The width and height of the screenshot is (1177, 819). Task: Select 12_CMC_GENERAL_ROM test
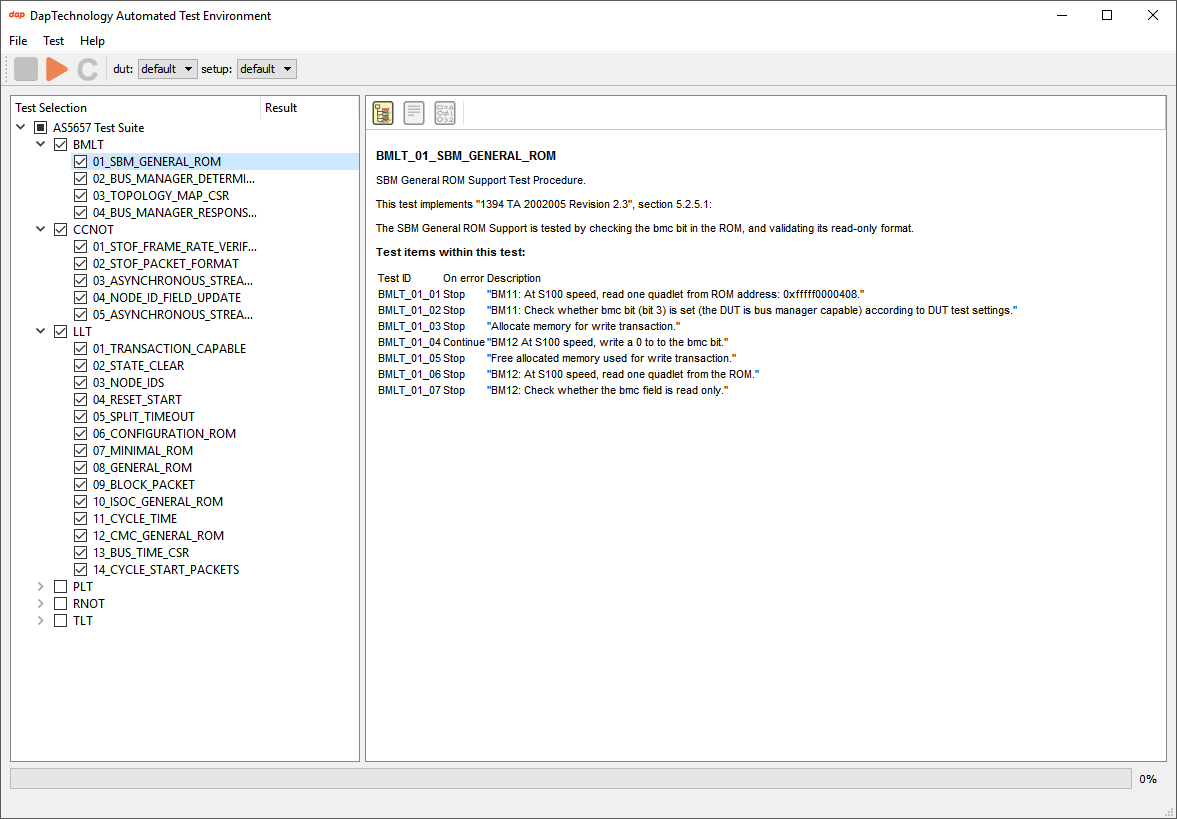pos(158,536)
